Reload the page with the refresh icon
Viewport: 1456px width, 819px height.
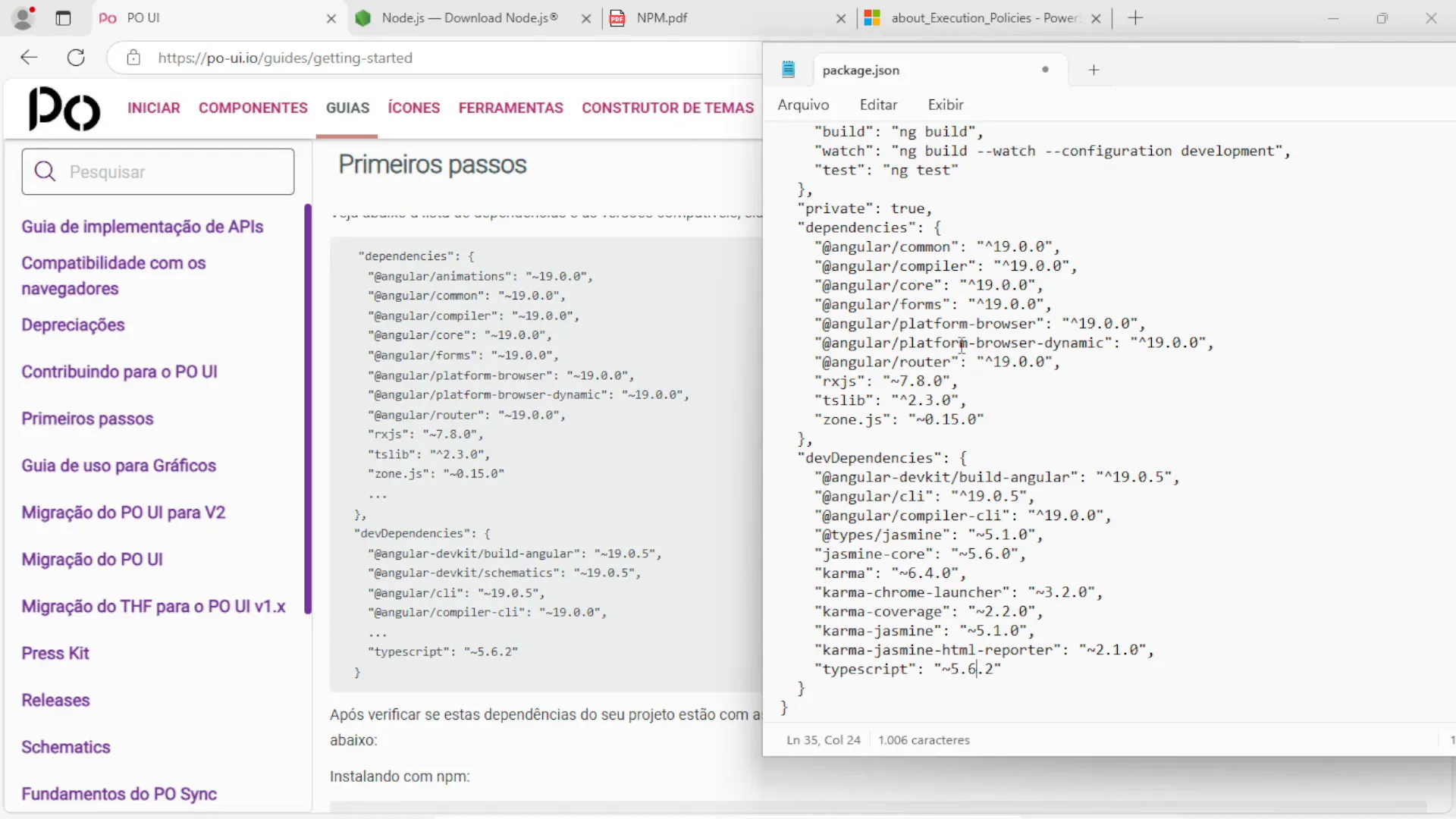click(x=76, y=58)
